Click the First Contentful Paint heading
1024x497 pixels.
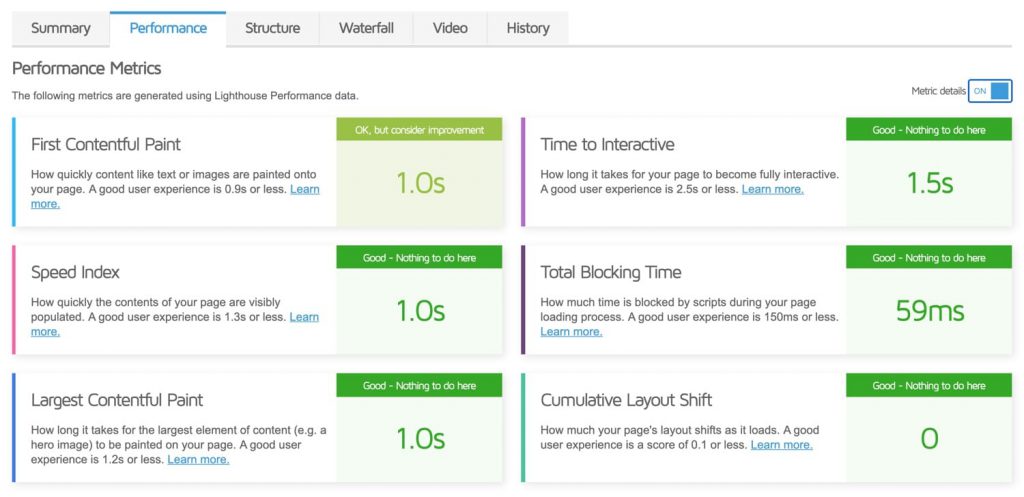coord(106,144)
